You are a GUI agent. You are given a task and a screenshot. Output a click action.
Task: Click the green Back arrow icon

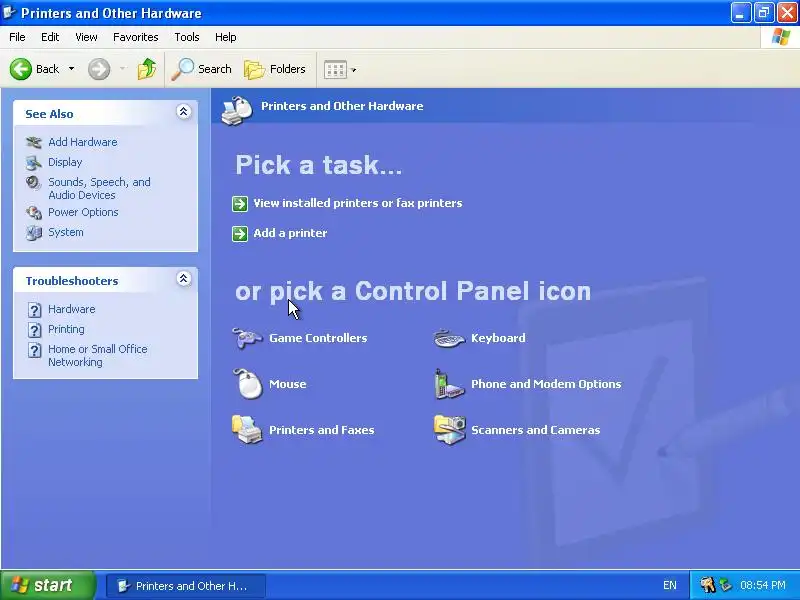(x=21, y=69)
